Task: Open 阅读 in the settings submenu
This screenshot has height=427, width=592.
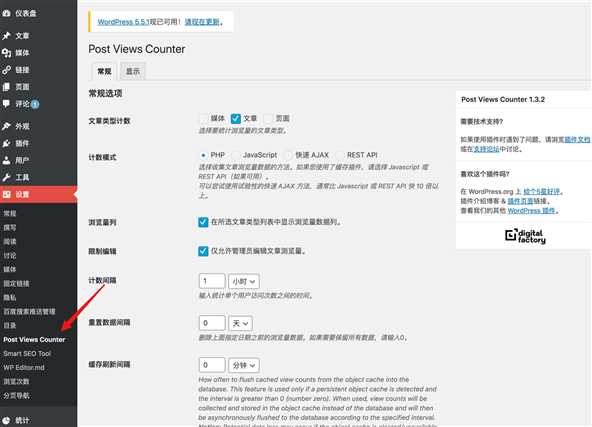Action: pos(10,241)
